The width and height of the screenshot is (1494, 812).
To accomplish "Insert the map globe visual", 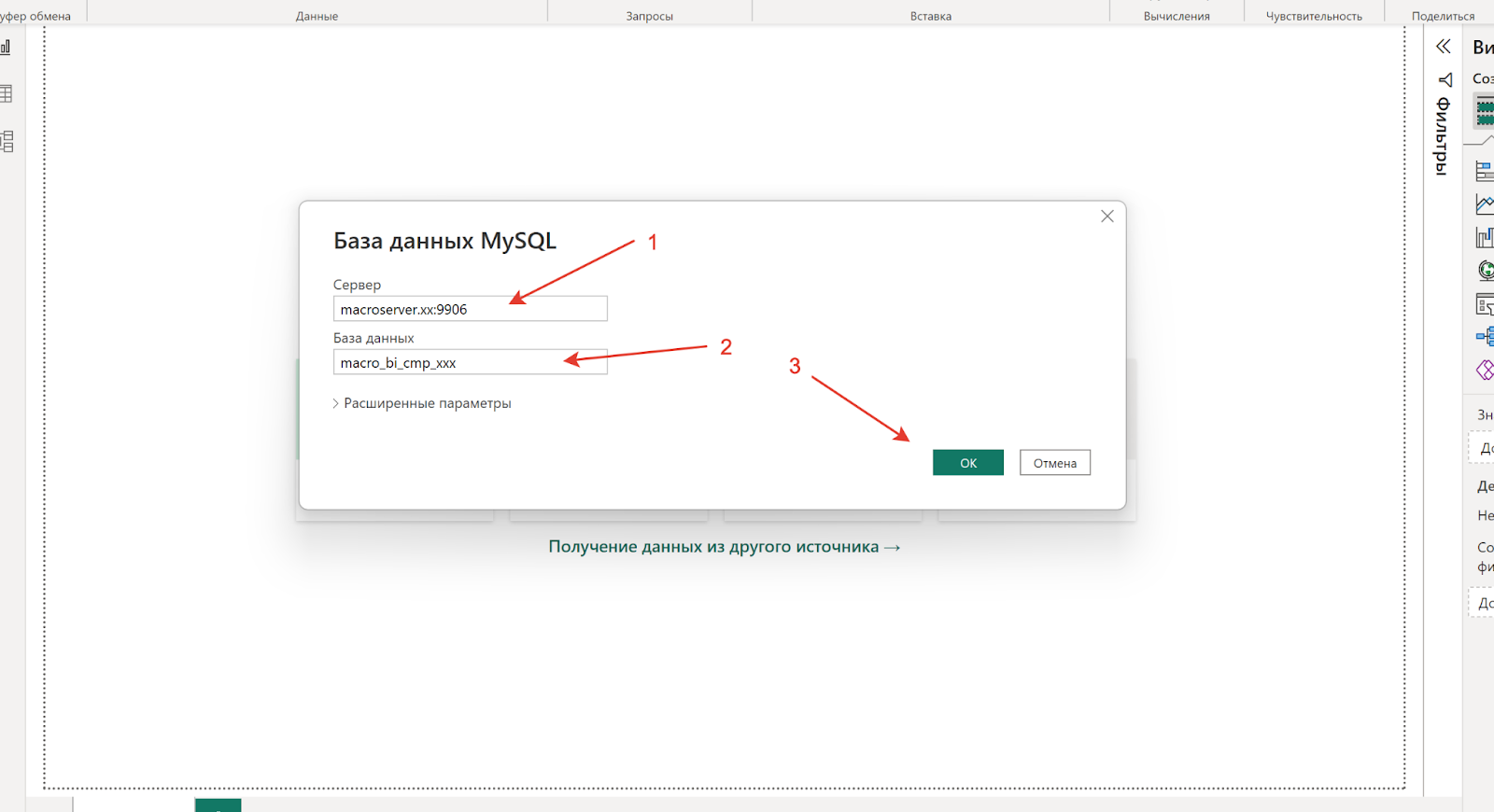I will click(x=1486, y=271).
